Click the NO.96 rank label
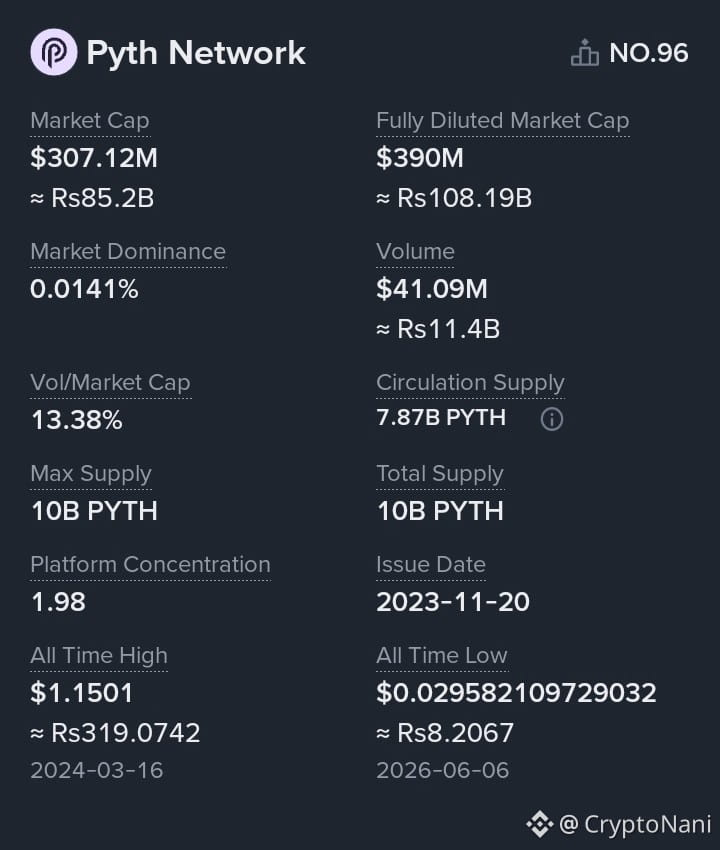Viewport: 720px width, 850px height. 648,53
